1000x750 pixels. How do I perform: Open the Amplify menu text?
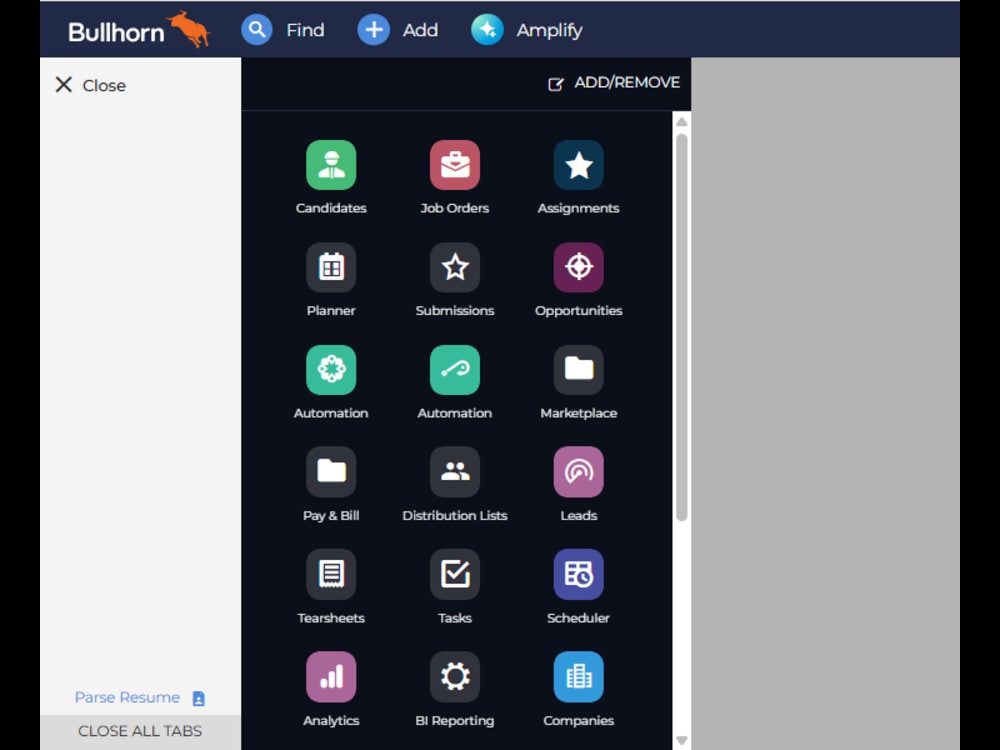click(549, 31)
